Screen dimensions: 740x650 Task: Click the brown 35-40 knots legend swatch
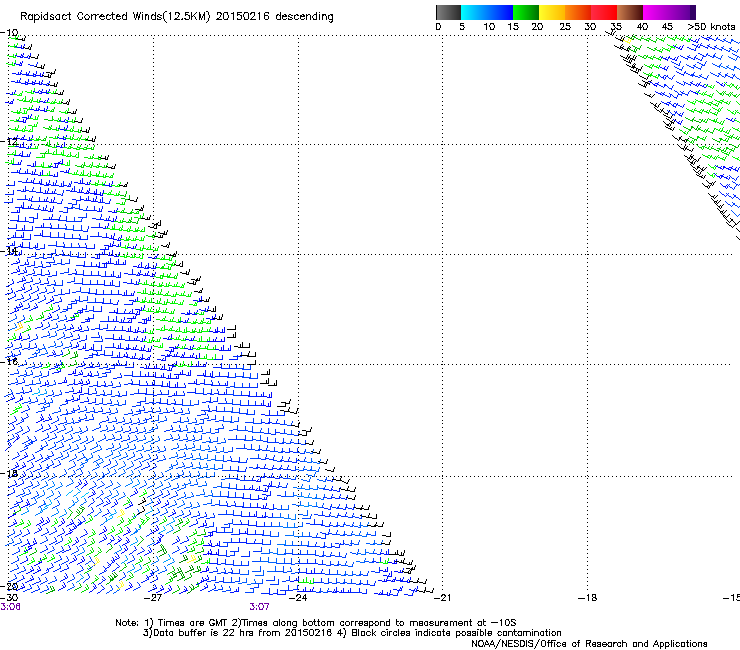(x=630, y=12)
